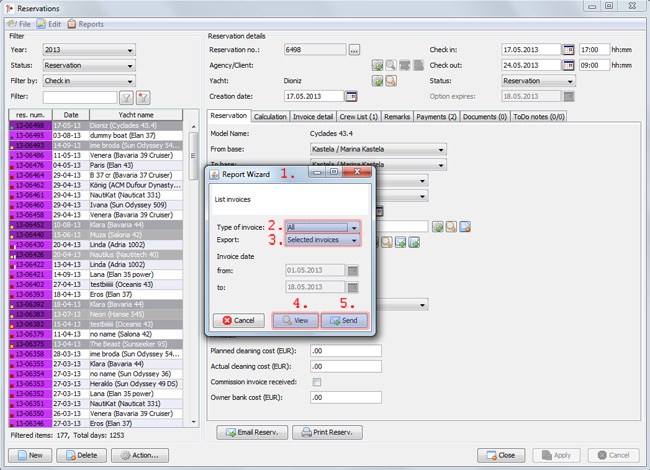Click into the Filter text field
Viewport: 650px width, 470px height.
pos(80,97)
